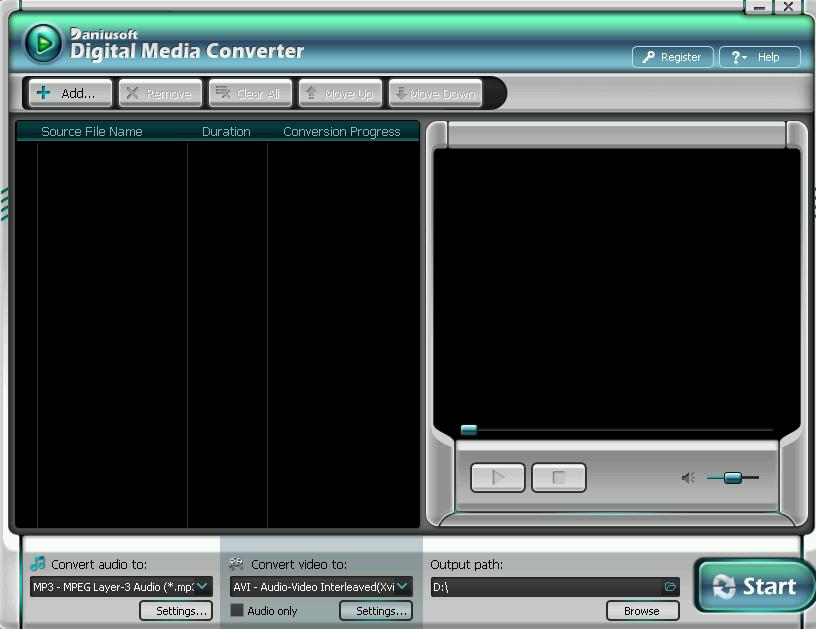Close the converter window
This screenshot has height=629, width=816.
point(788,7)
